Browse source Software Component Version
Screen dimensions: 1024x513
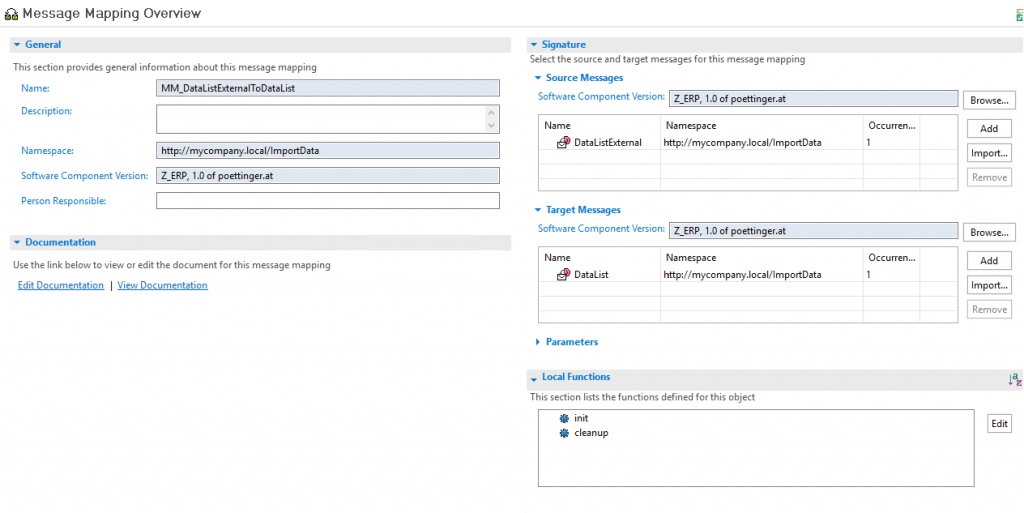click(989, 101)
